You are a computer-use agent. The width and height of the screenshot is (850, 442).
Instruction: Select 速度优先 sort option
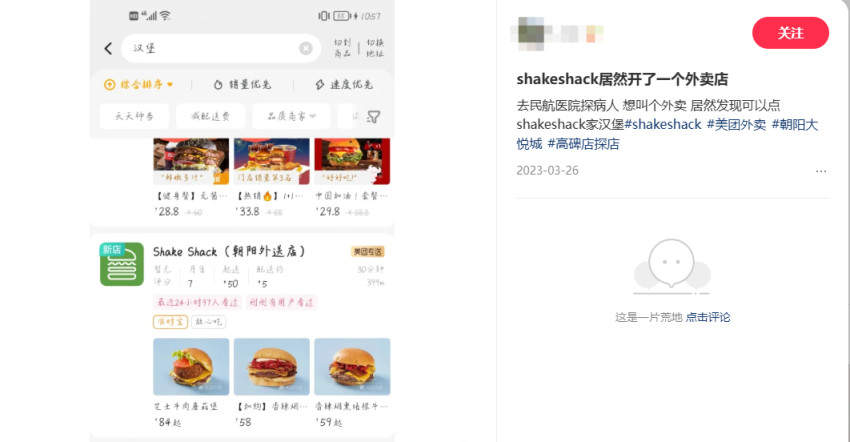[x=344, y=85]
